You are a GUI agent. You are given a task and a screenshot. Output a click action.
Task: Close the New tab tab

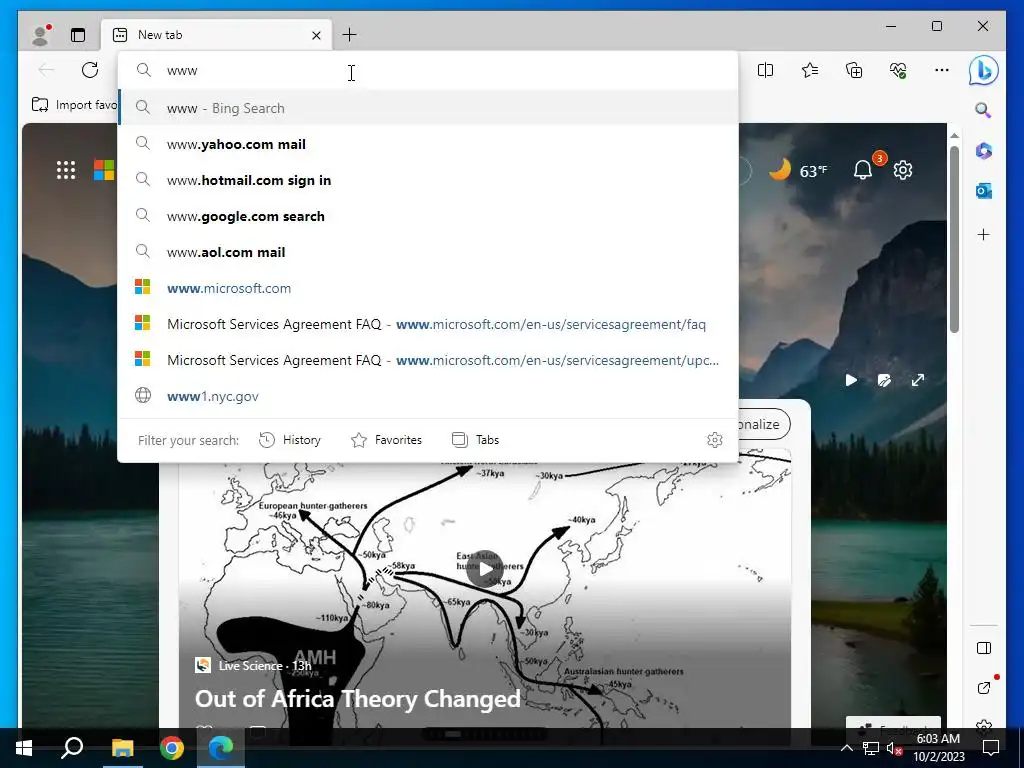pyautogui.click(x=316, y=35)
